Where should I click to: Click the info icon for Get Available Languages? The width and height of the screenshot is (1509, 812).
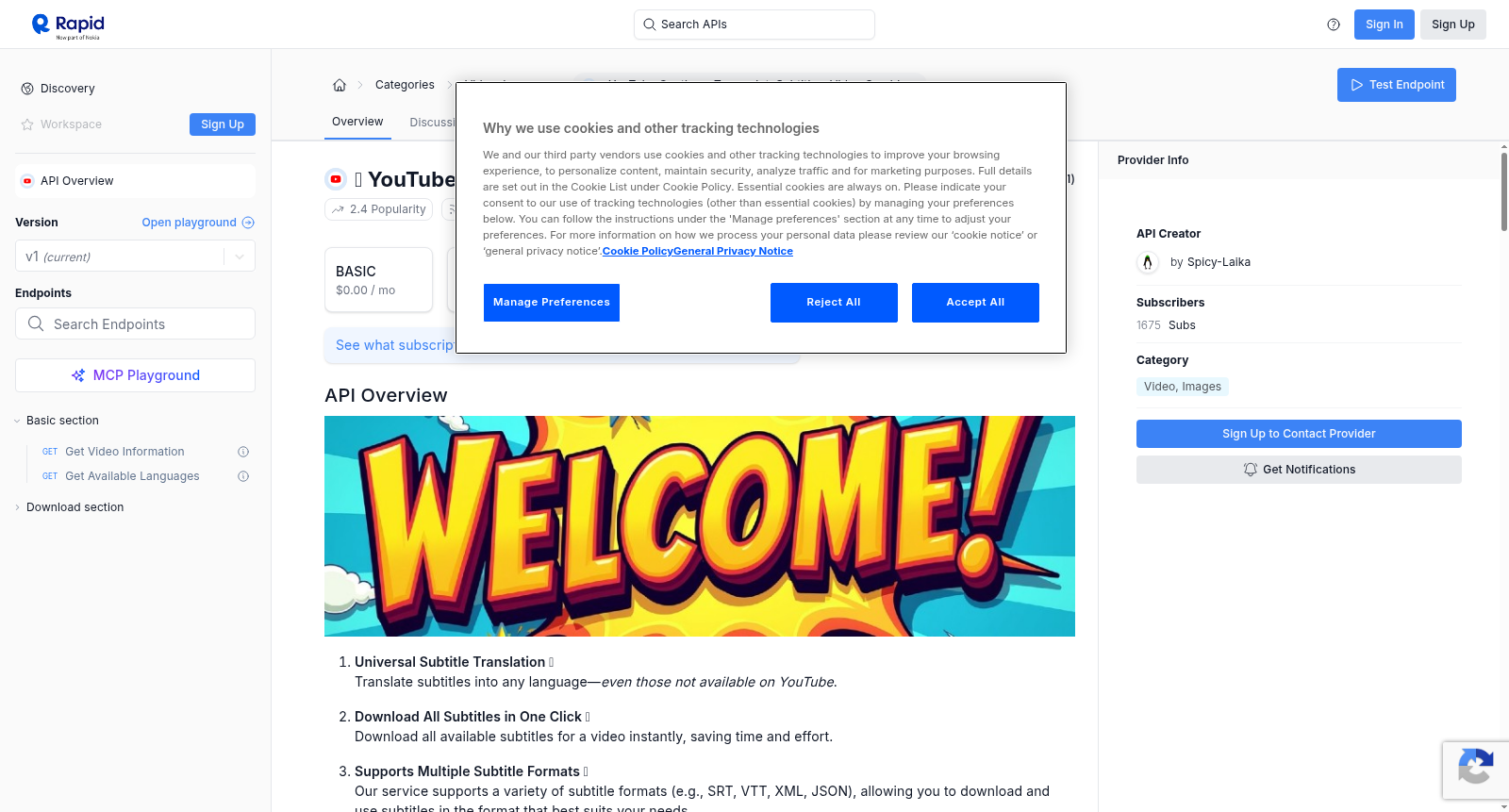(x=243, y=476)
